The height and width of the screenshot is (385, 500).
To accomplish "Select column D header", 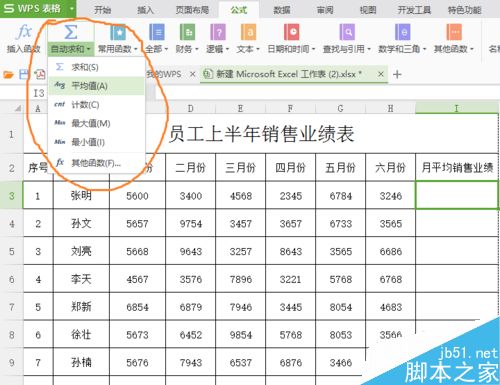I will (x=190, y=108).
